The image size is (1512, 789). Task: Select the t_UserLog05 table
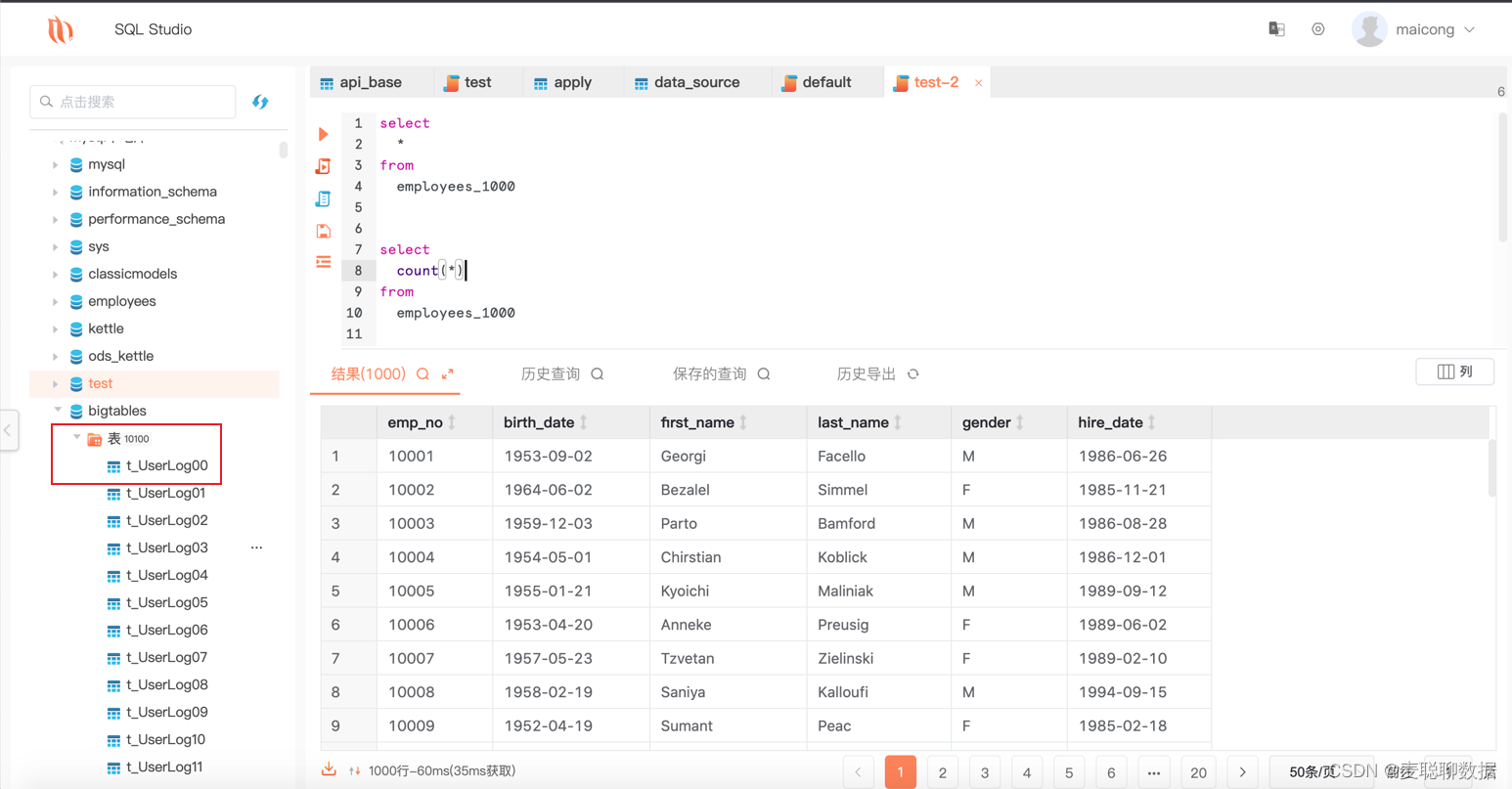click(167, 602)
